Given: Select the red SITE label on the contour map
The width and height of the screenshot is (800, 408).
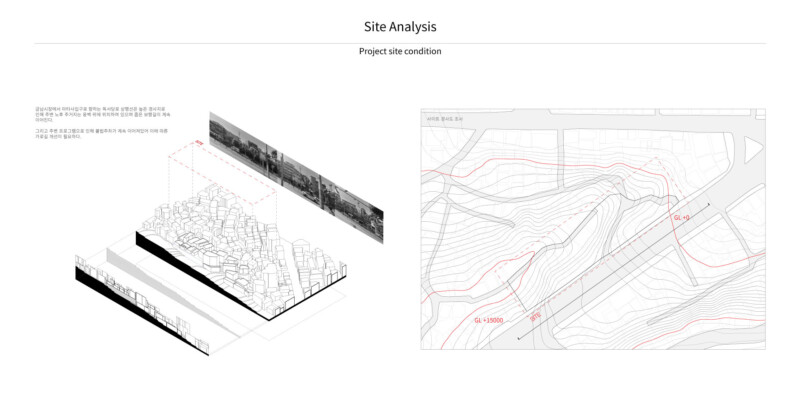Looking at the screenshot, I should [536, 317].
